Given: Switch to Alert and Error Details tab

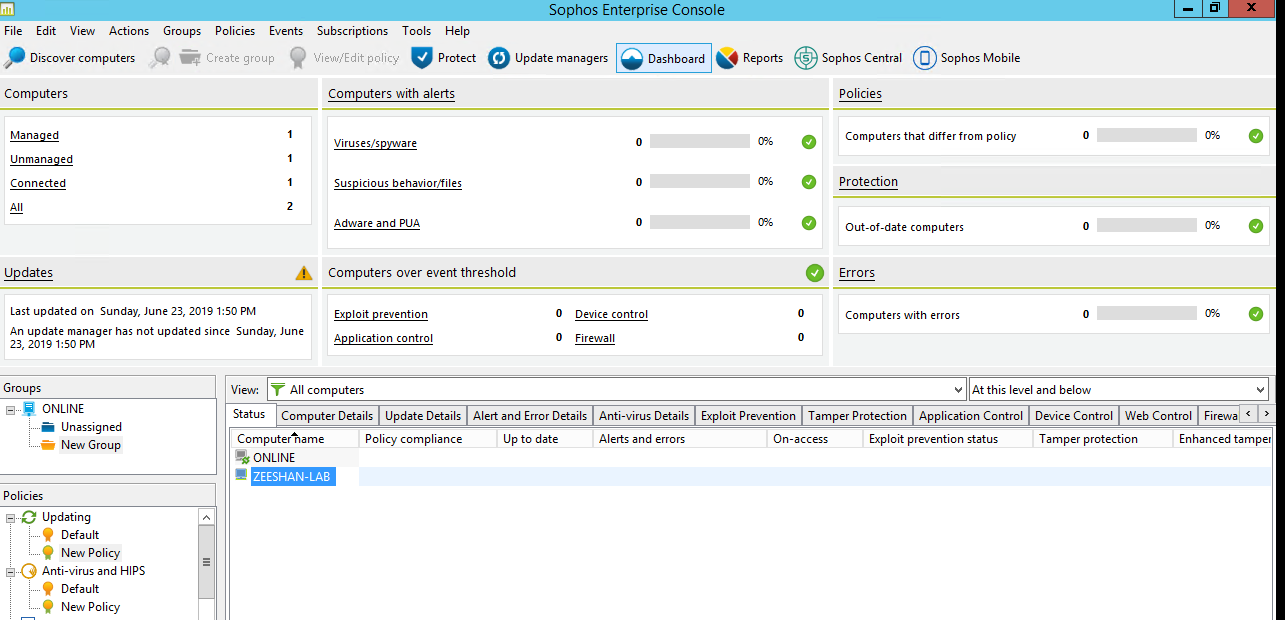Looking at the screenshot, I should (530, 416).
